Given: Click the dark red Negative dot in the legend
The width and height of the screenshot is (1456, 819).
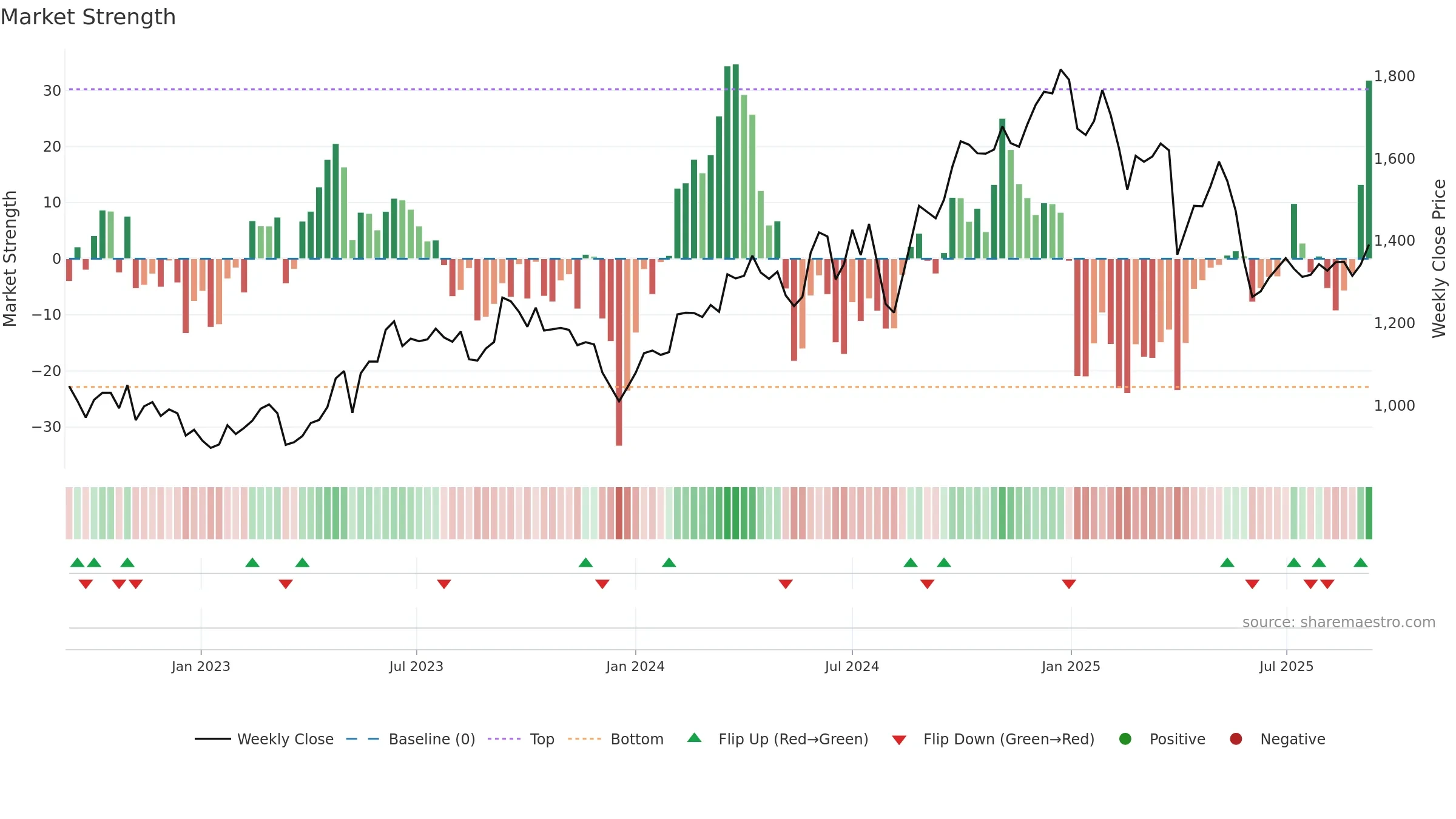Looking at the screenshot, I should [1236, 739].
